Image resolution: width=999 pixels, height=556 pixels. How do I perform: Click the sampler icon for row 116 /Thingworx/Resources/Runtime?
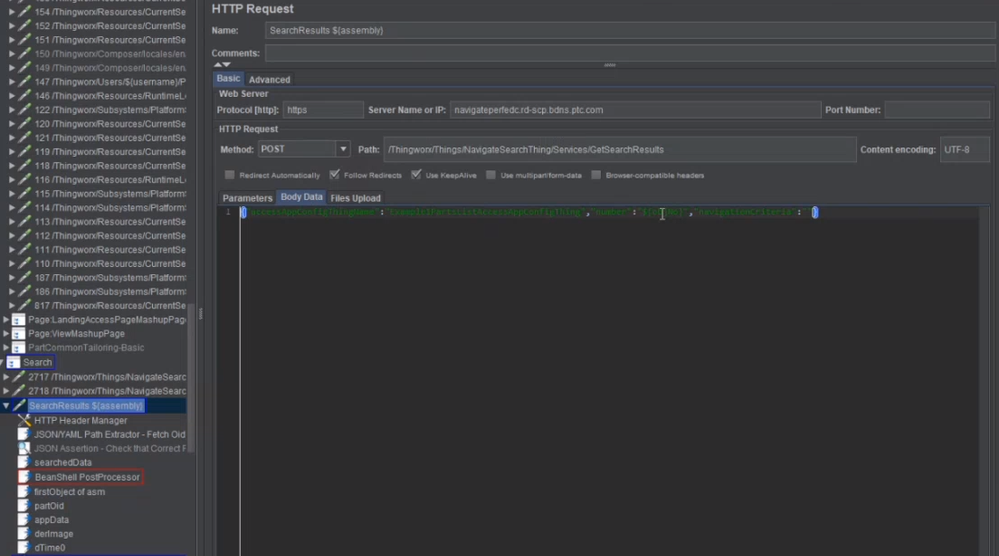click(24, 180)
